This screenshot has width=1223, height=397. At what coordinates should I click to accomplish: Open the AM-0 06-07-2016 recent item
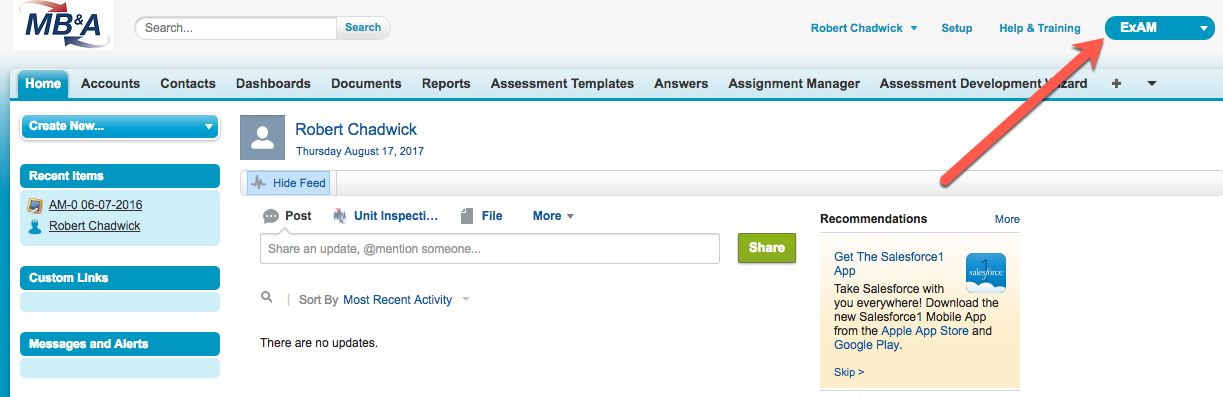[95, 205]
